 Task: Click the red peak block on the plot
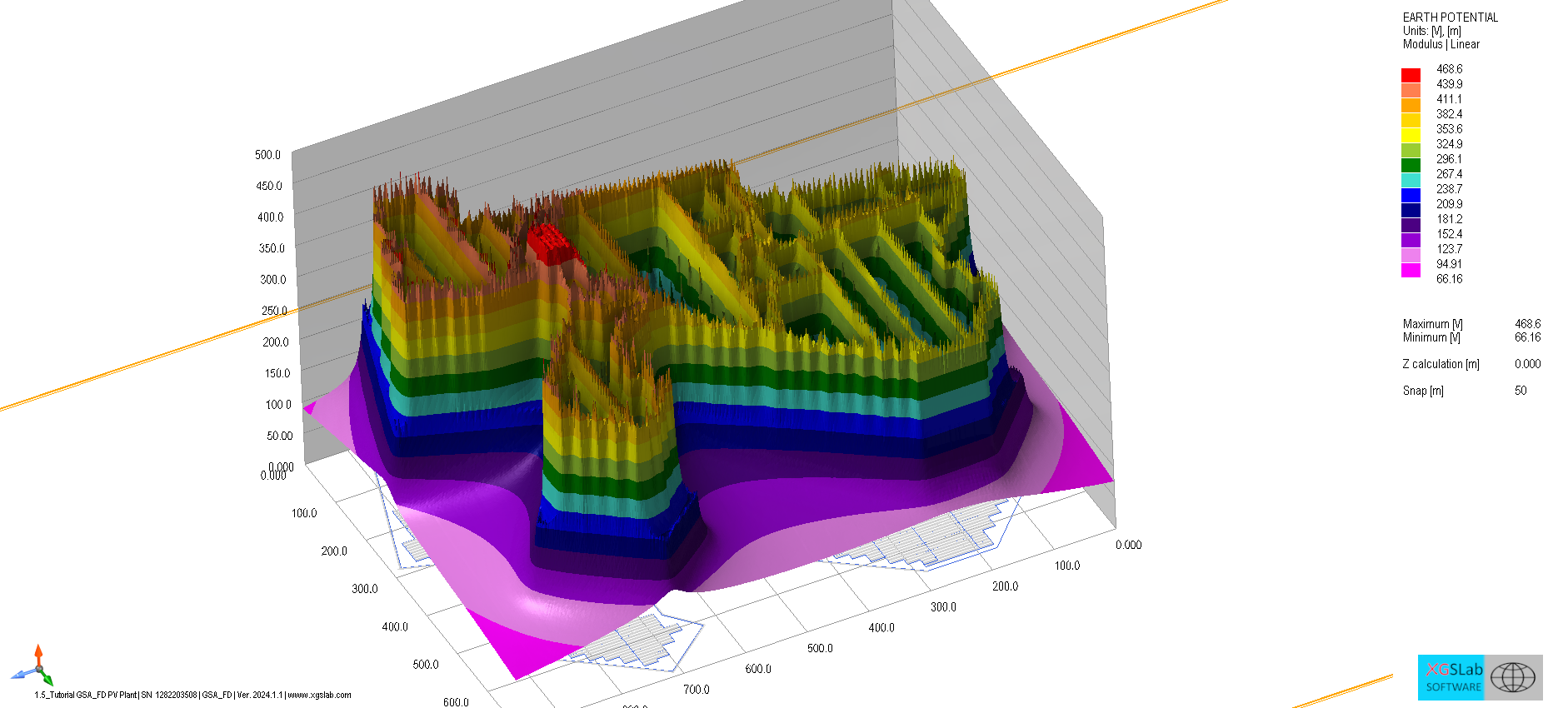[x=551, y=243]
